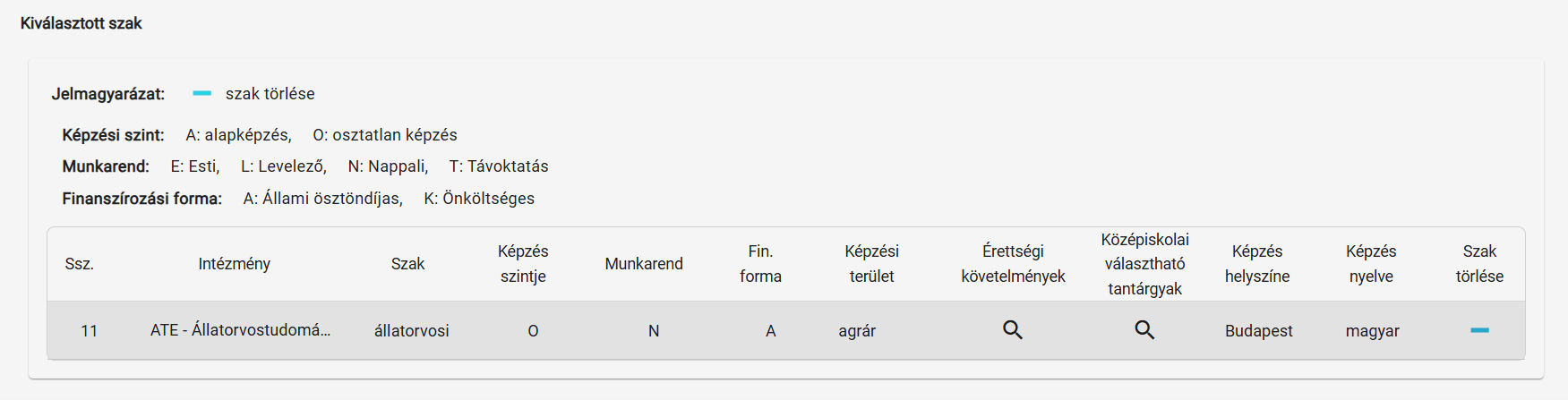Click the agrár field cell
The height and width of the screenshot is (400, 1568).
857,331
